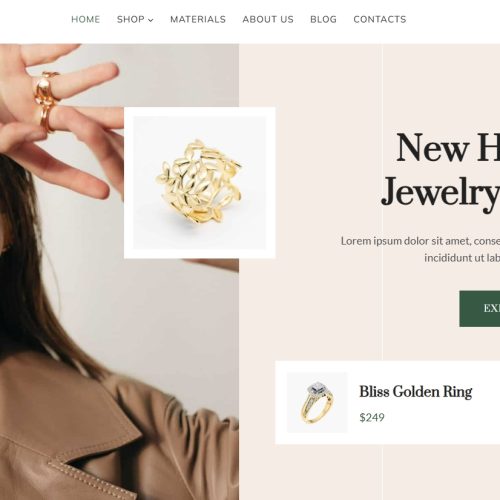The image size is (500, 500).
Task: Visit the BLOG section
Action: [x=323, y=19]
